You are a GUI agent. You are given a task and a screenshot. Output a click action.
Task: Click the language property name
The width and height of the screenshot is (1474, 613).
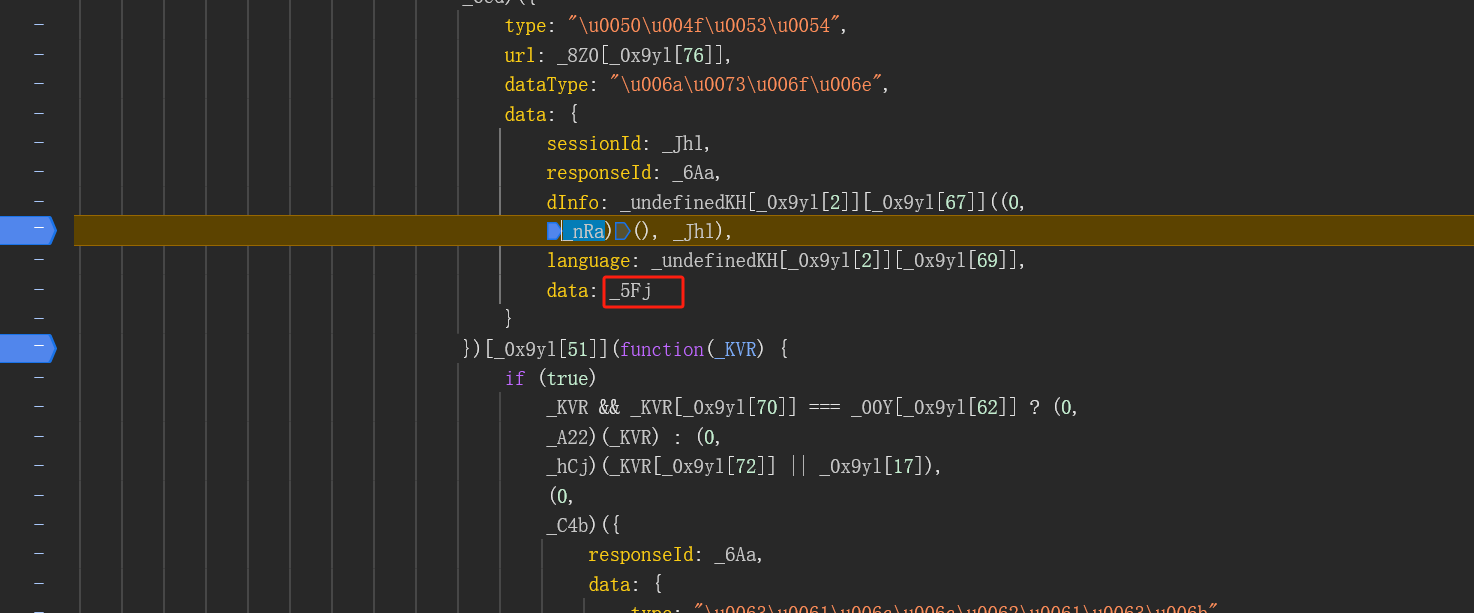tap(588, 262)
